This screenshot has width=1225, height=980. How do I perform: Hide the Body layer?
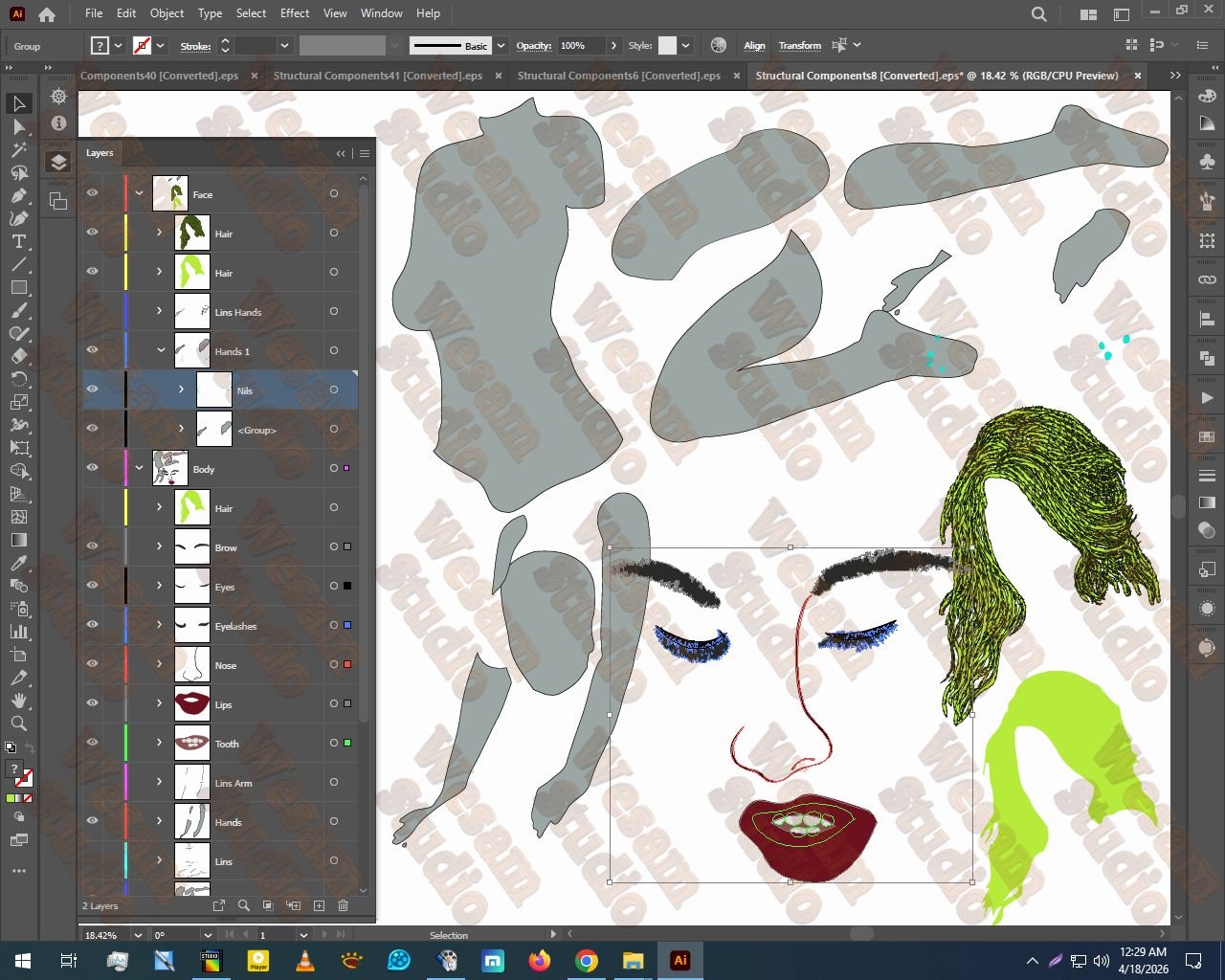(x=93, y=469)
